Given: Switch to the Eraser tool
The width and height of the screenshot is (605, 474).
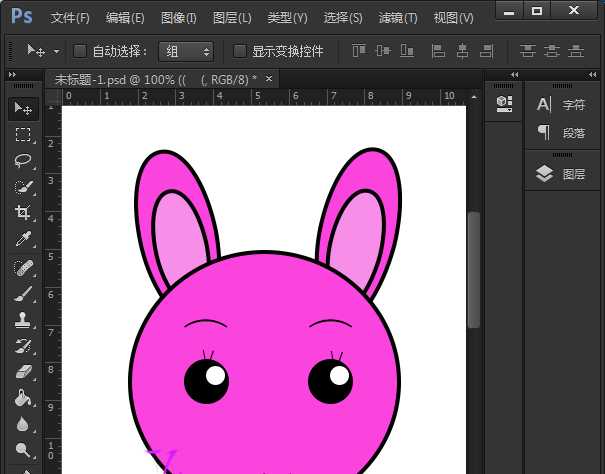Looking at the screenshot, I should [22, 373].
